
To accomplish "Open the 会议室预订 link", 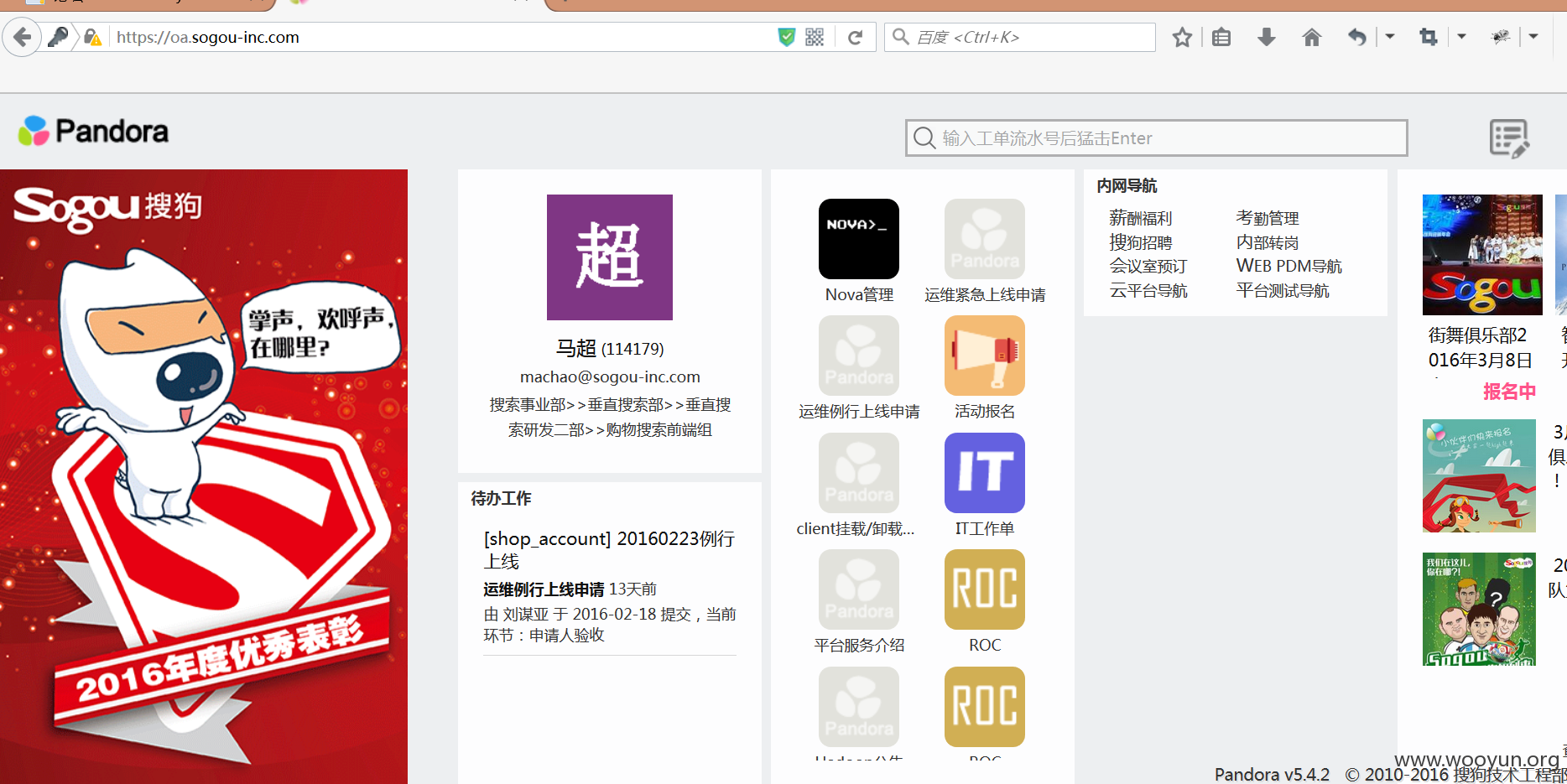I will tap(1148, 267).
